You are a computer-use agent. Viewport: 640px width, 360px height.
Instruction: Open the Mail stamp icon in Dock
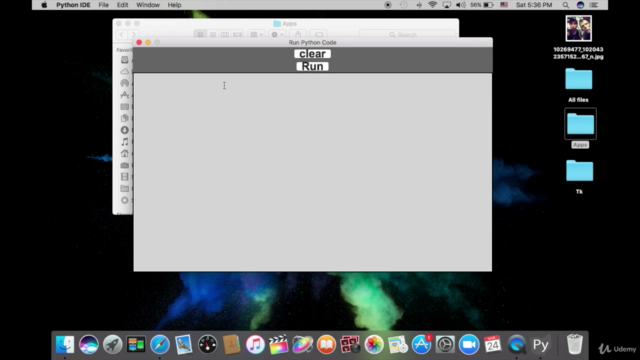(184, 344)
